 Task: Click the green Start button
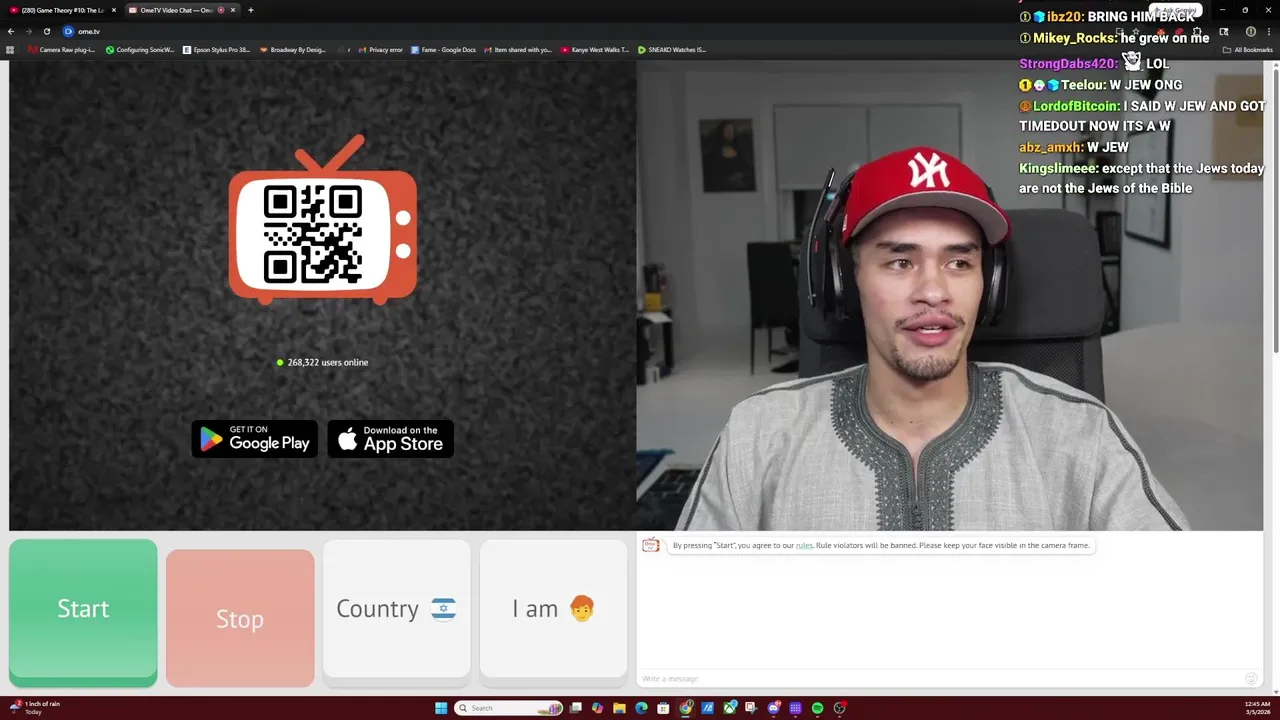[83, 612]
